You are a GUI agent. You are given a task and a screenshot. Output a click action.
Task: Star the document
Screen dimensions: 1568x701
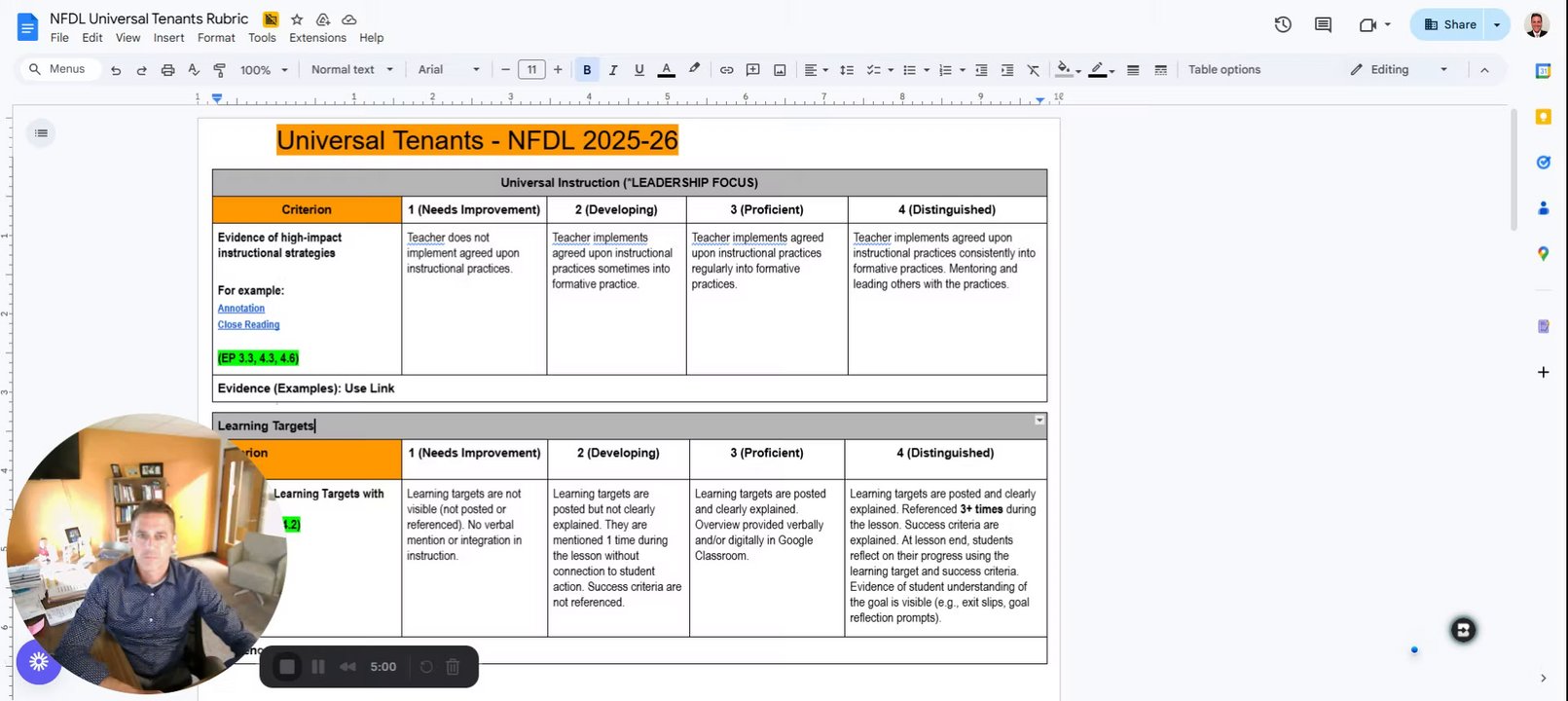(297, 19)
